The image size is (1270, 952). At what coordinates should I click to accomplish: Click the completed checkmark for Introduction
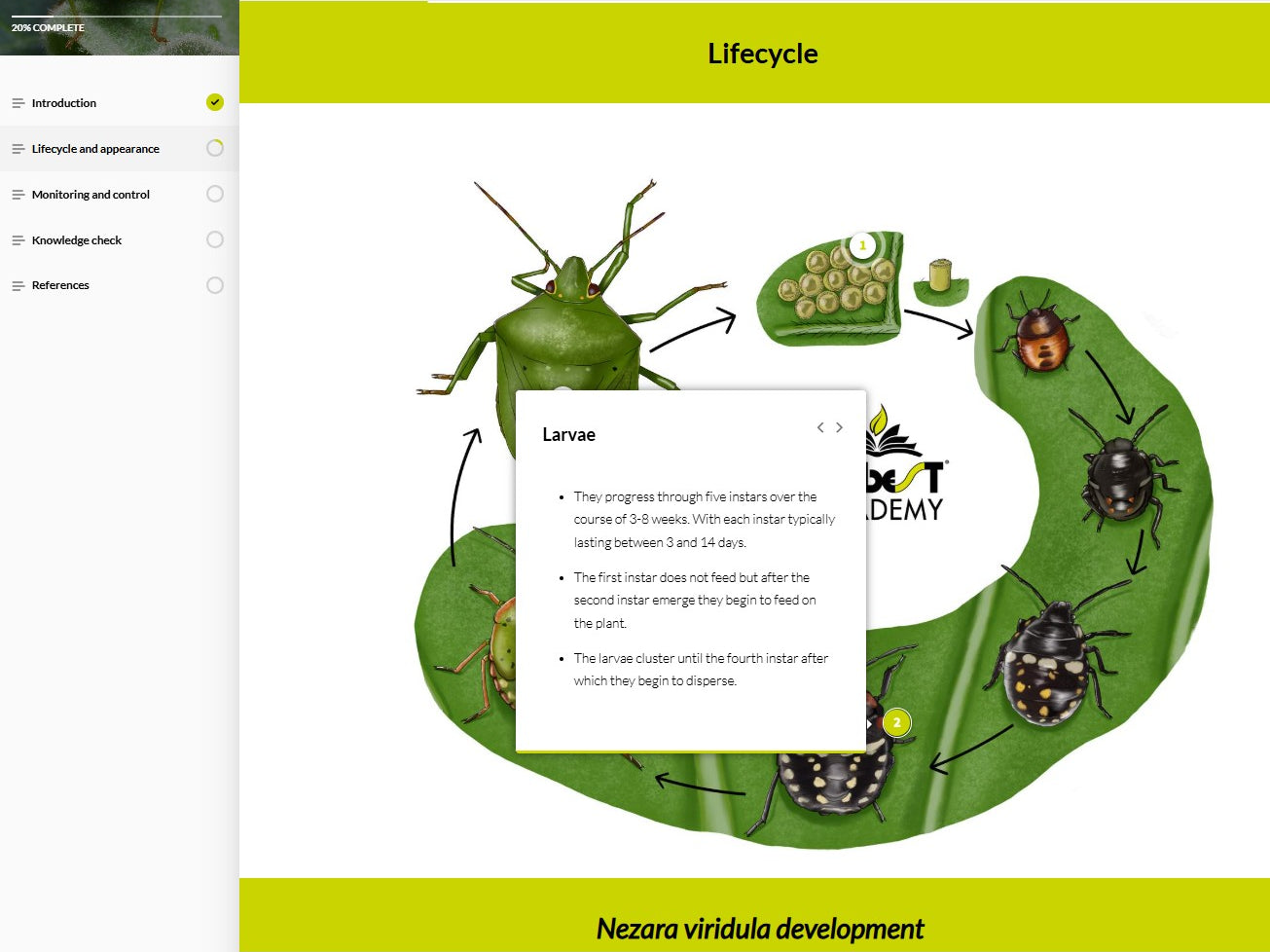[x=215, y=102]
